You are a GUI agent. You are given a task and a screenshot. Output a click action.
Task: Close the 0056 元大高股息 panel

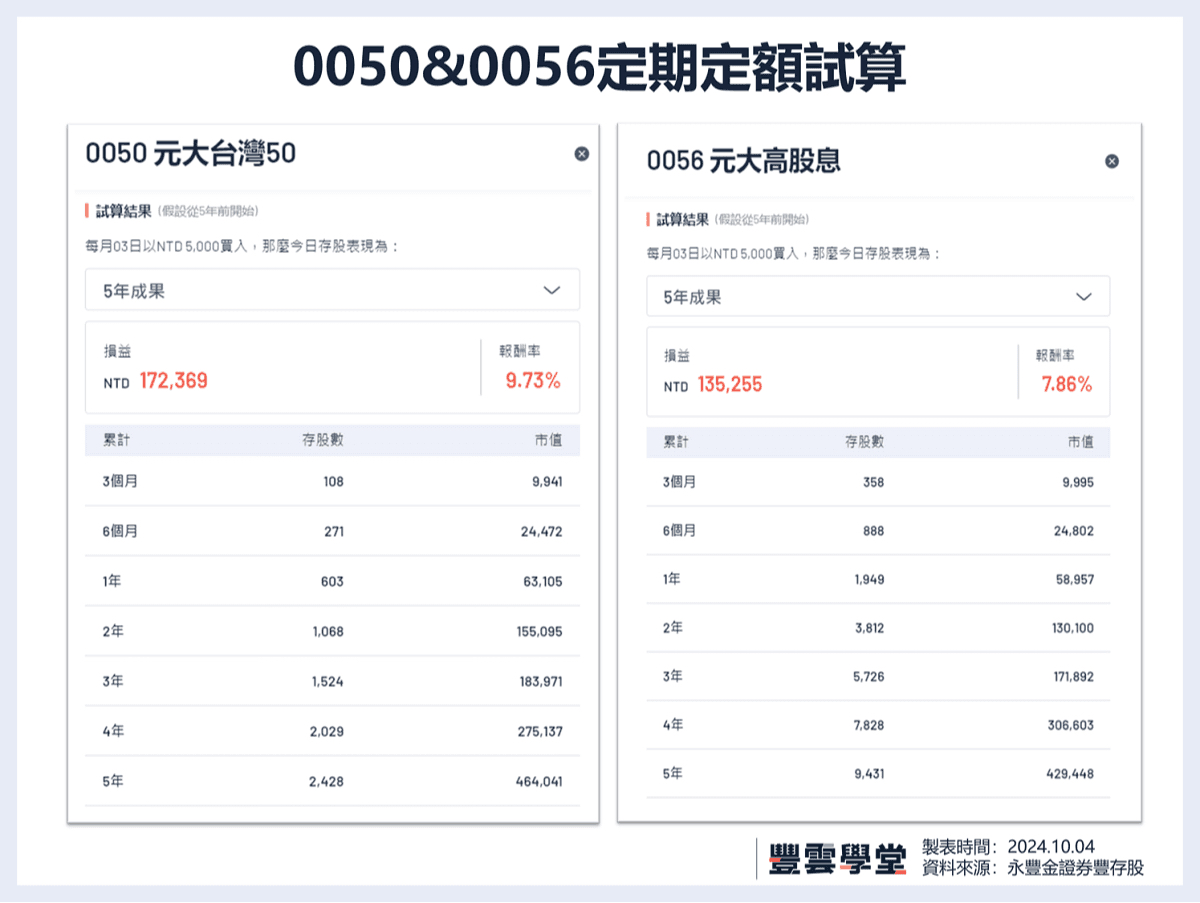[x=1112, y=161]
